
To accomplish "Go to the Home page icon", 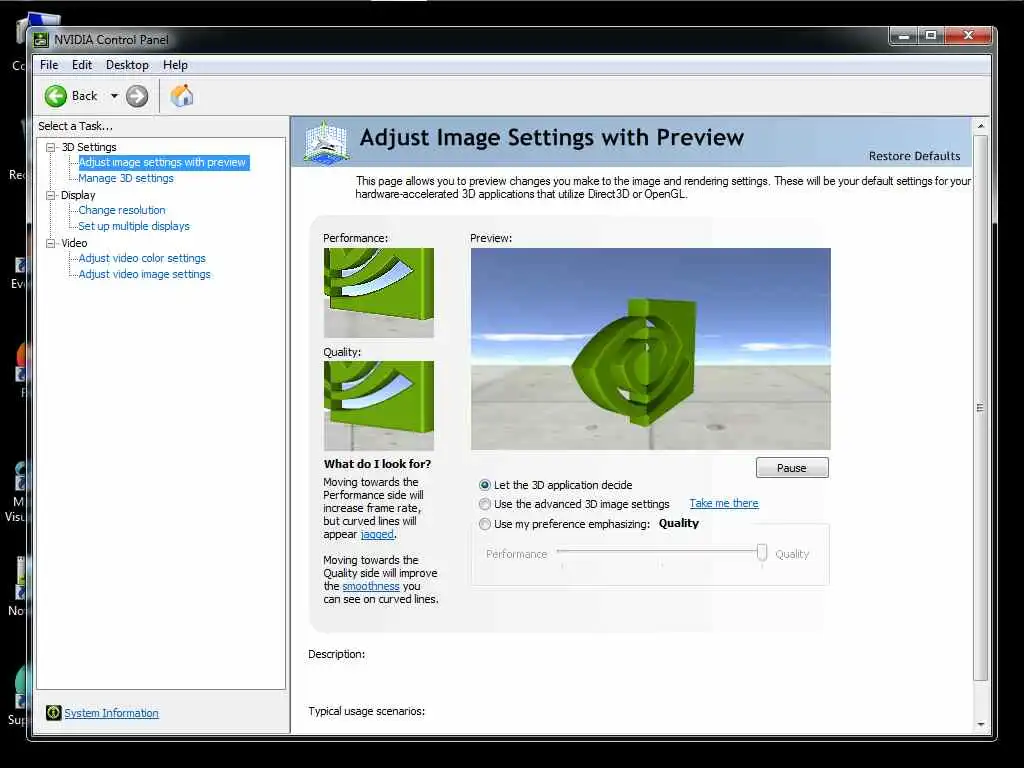I will [x=182, y=95].
